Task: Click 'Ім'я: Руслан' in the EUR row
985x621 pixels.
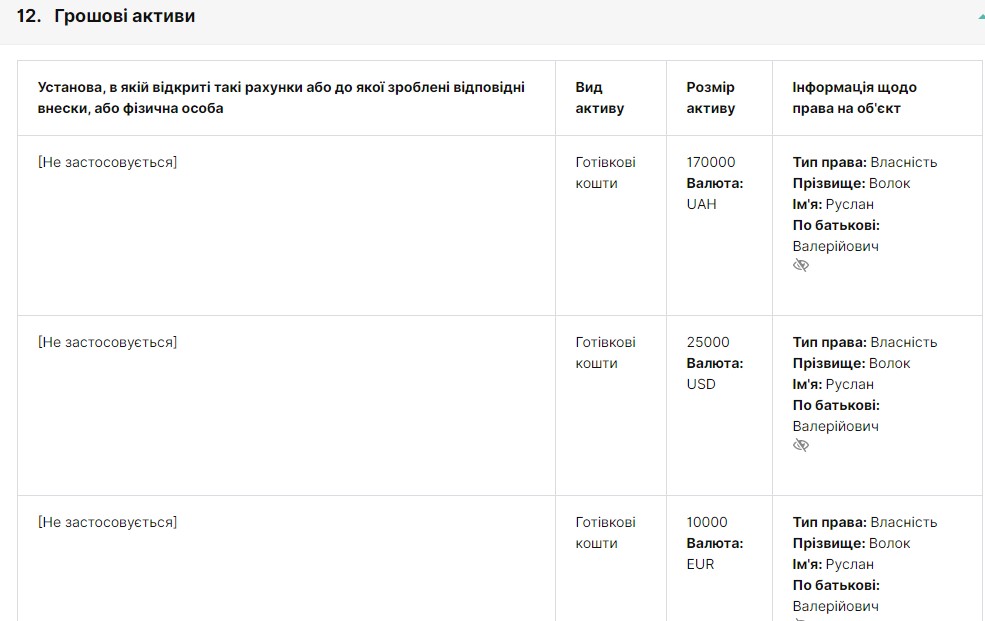Action: 833,564
